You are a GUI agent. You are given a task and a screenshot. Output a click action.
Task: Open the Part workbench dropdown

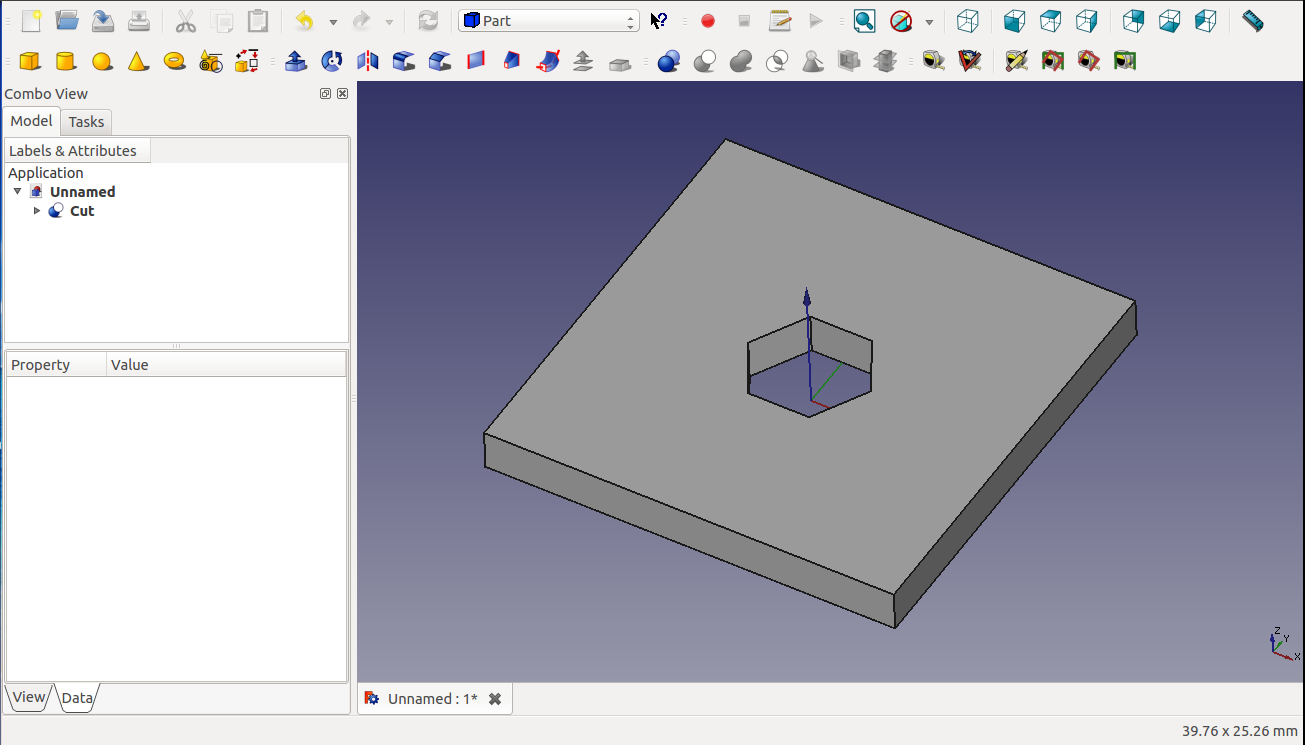[548, 21]
